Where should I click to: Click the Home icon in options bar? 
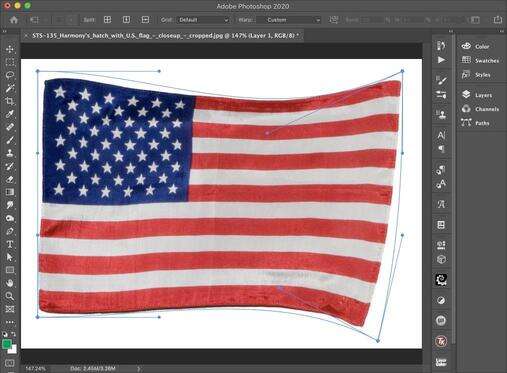[14, 20]
